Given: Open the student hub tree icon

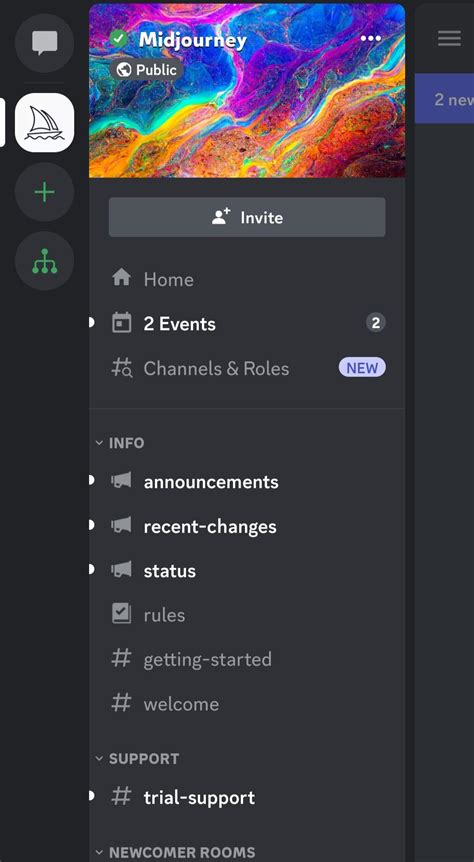Looking at the screenshot, I should 45,261.
